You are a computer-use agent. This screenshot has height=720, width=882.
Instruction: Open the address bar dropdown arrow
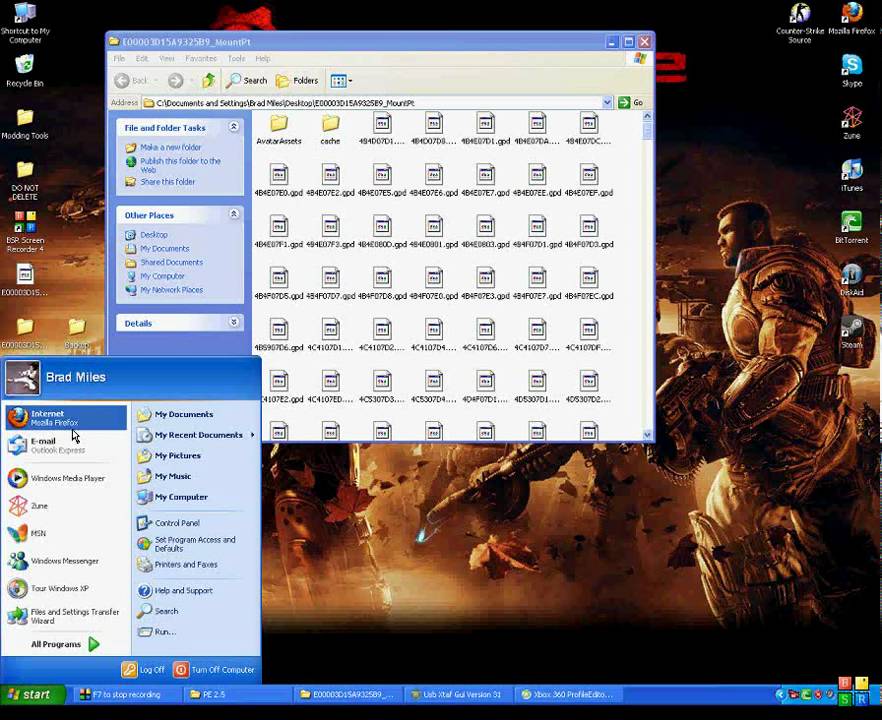tap(607, 103)
